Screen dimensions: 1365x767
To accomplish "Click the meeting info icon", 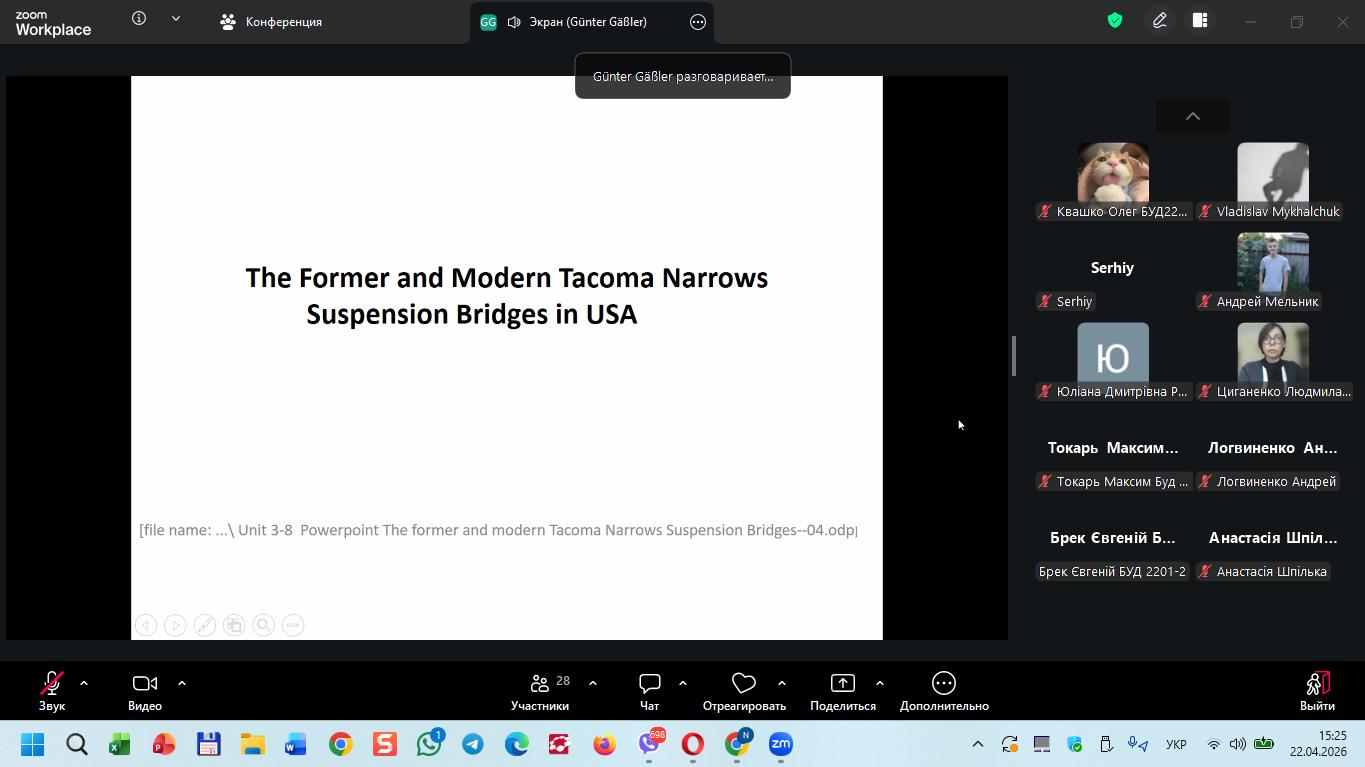I will pyautogui.click(x=139, y=19).
